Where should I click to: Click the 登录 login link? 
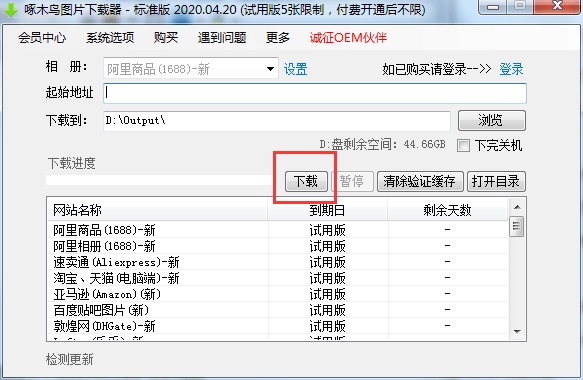[511, 69]
